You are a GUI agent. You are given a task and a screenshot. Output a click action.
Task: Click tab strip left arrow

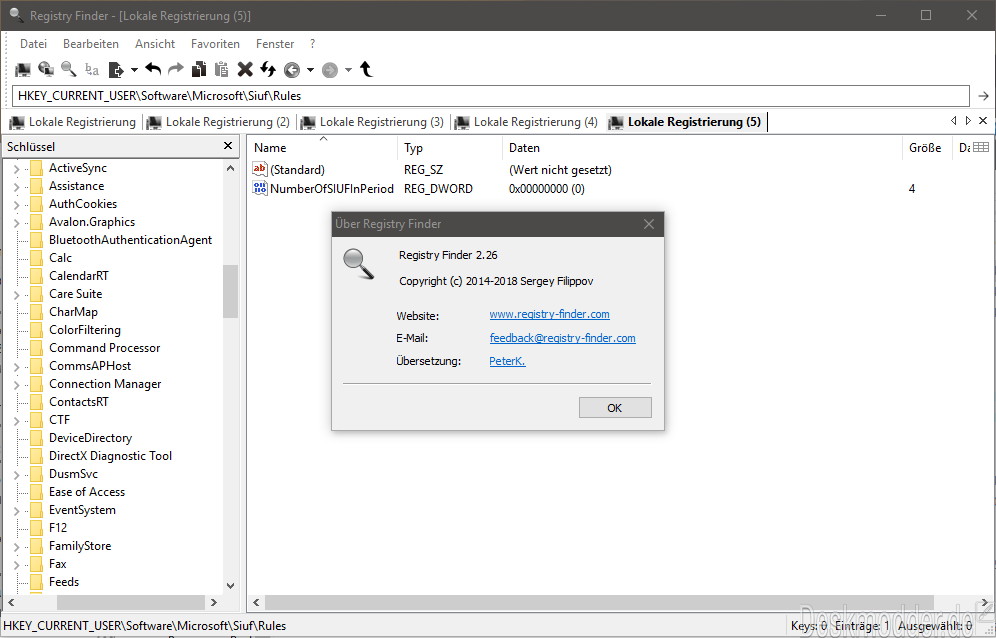tap(953, 121)
